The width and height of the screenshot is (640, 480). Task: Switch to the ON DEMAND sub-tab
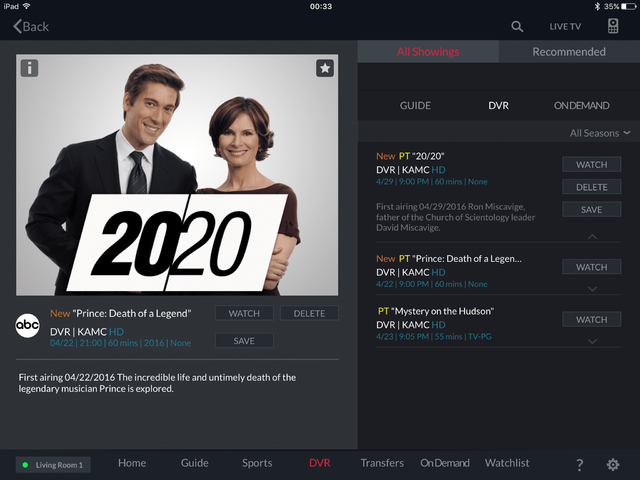pyautogui.click(x=581, y=106)
